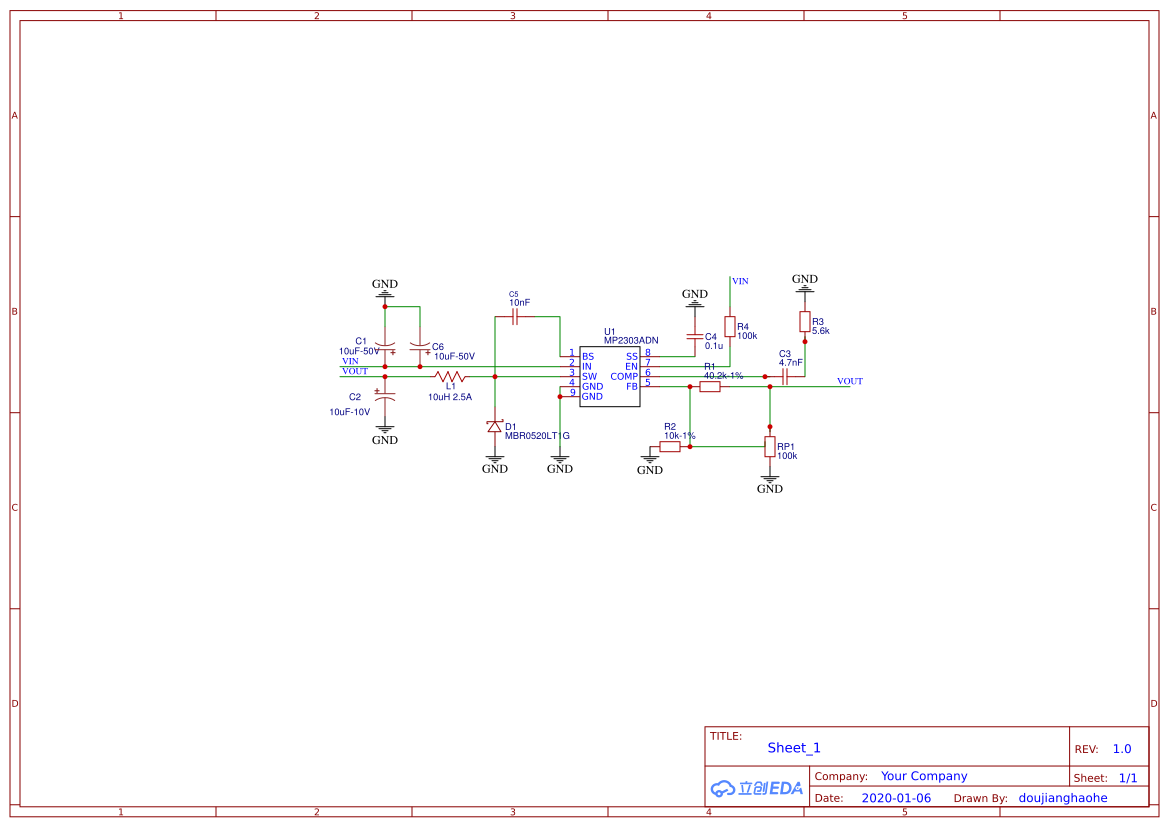Click the '100k' value of RP1

(x=787, y=456)
